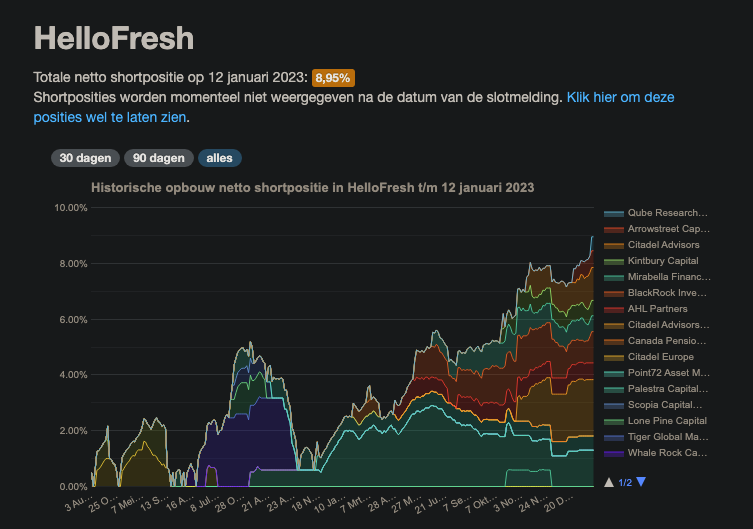Click the Lone Pine Capital legend marker

(613, 421)
